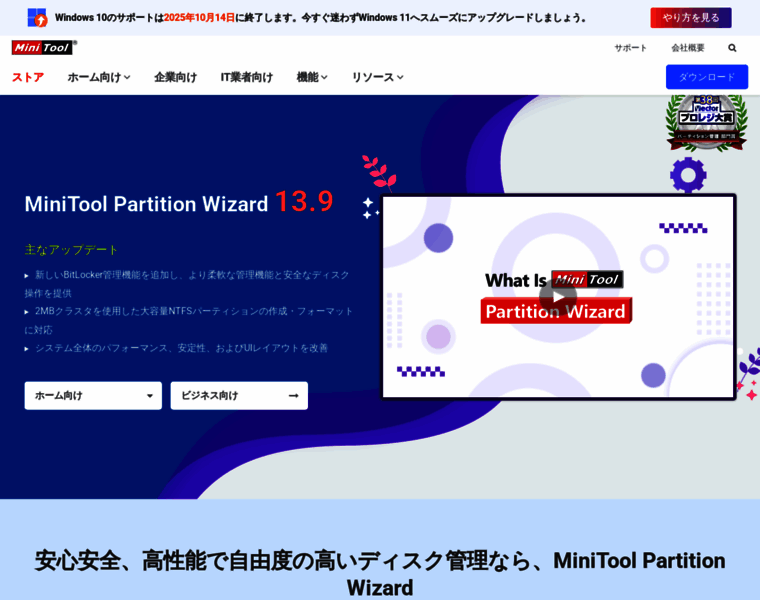
Task: Expand the ホーム向け navigation menu
Action: [x=99, y=77]
